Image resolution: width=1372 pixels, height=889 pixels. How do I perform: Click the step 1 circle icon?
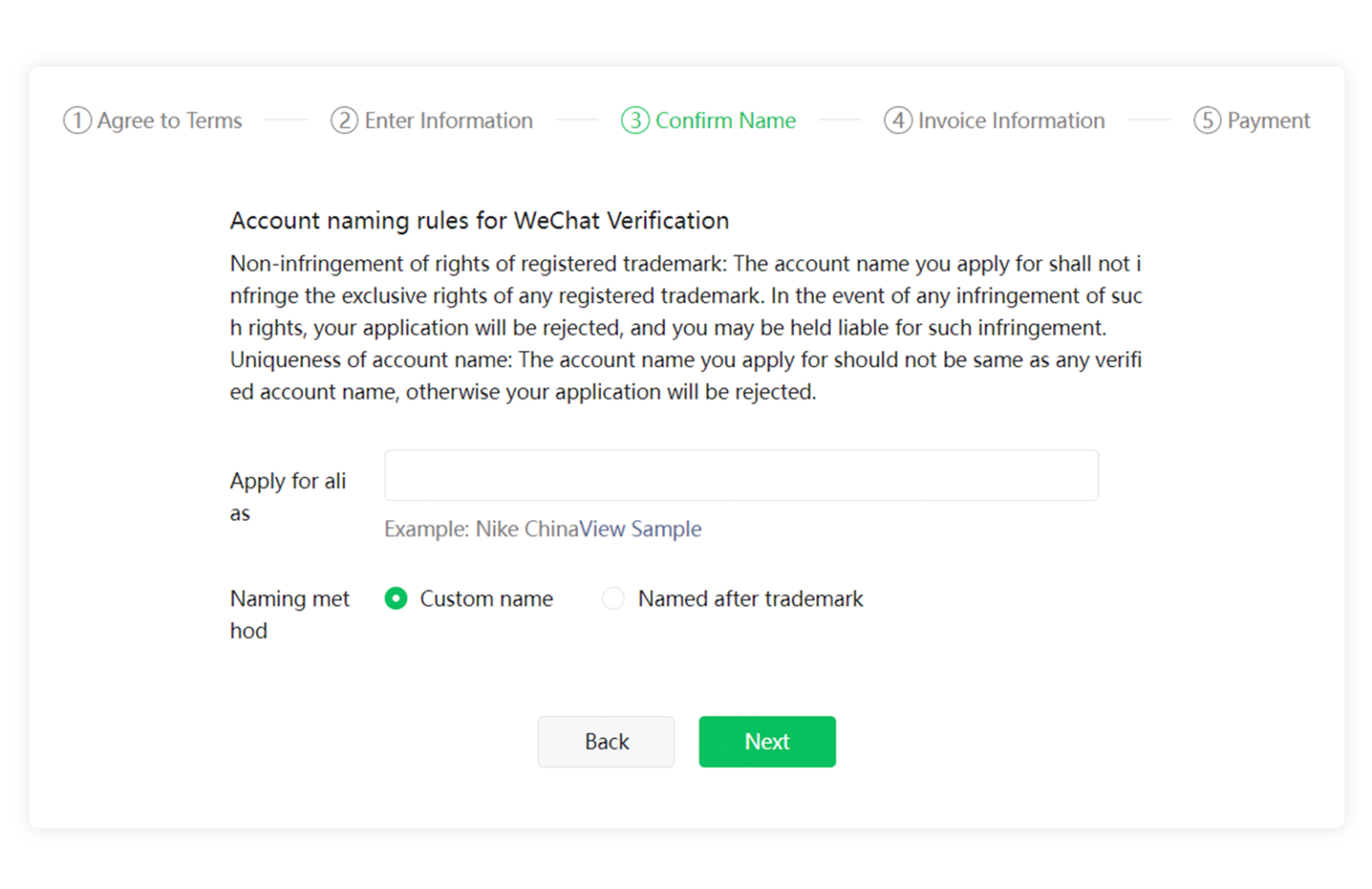click(76, 120)
